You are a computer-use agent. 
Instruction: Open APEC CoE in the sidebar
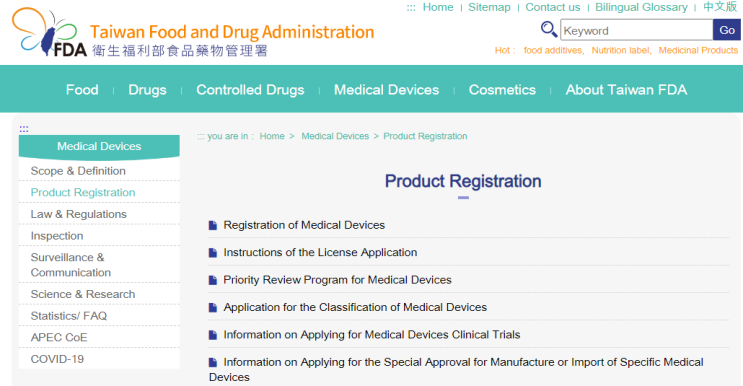point(59,338)
